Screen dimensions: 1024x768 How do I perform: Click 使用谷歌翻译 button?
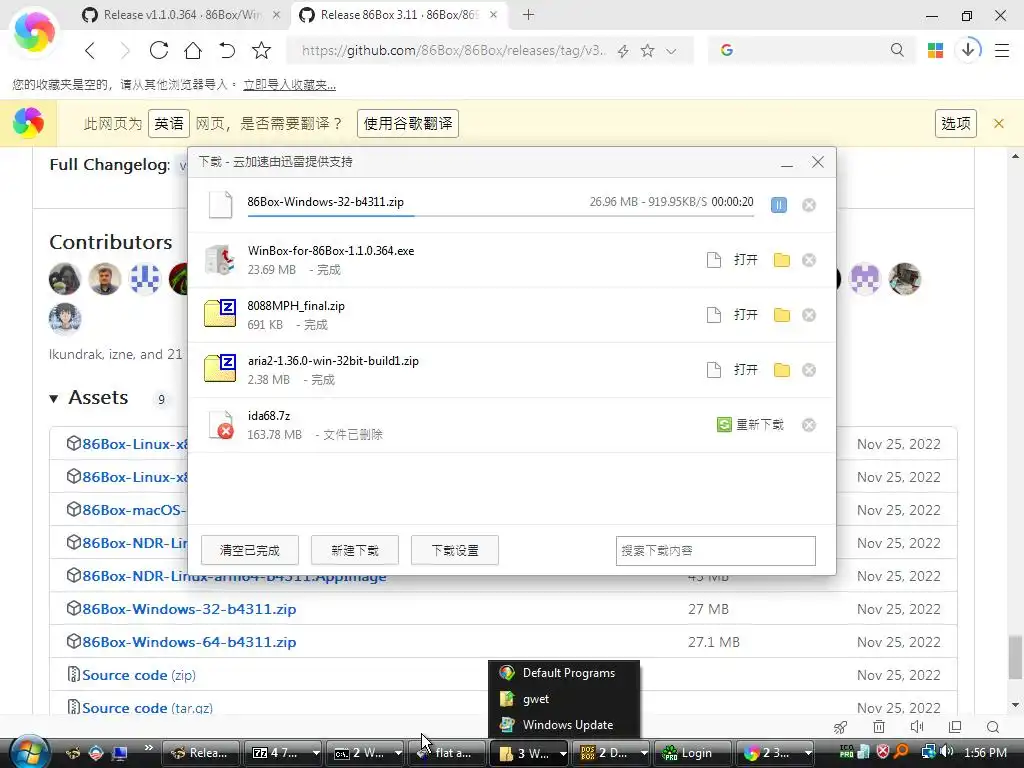click(x=408, y=123)
